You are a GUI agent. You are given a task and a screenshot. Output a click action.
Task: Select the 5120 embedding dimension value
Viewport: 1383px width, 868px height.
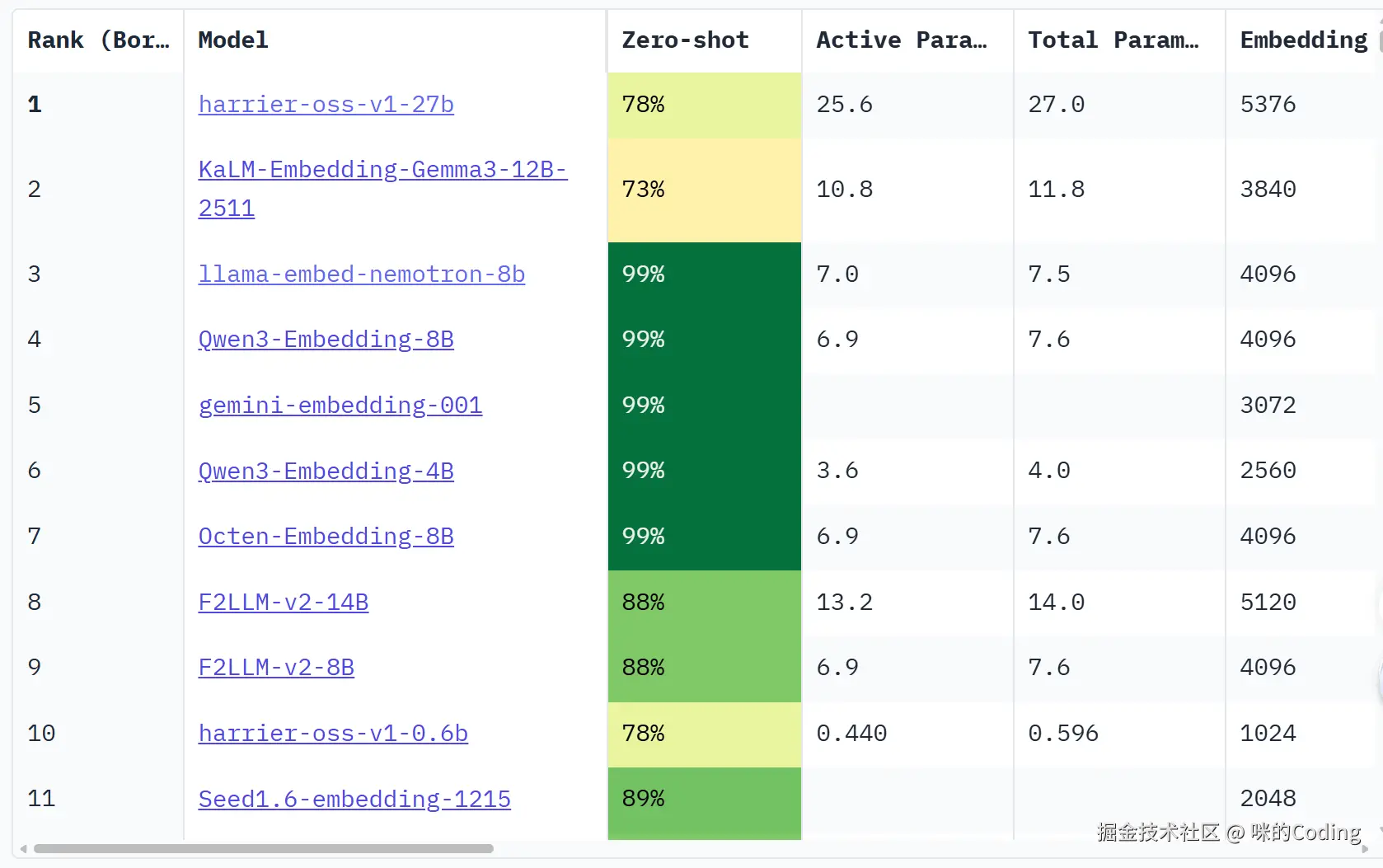[x=1268, y=603]
